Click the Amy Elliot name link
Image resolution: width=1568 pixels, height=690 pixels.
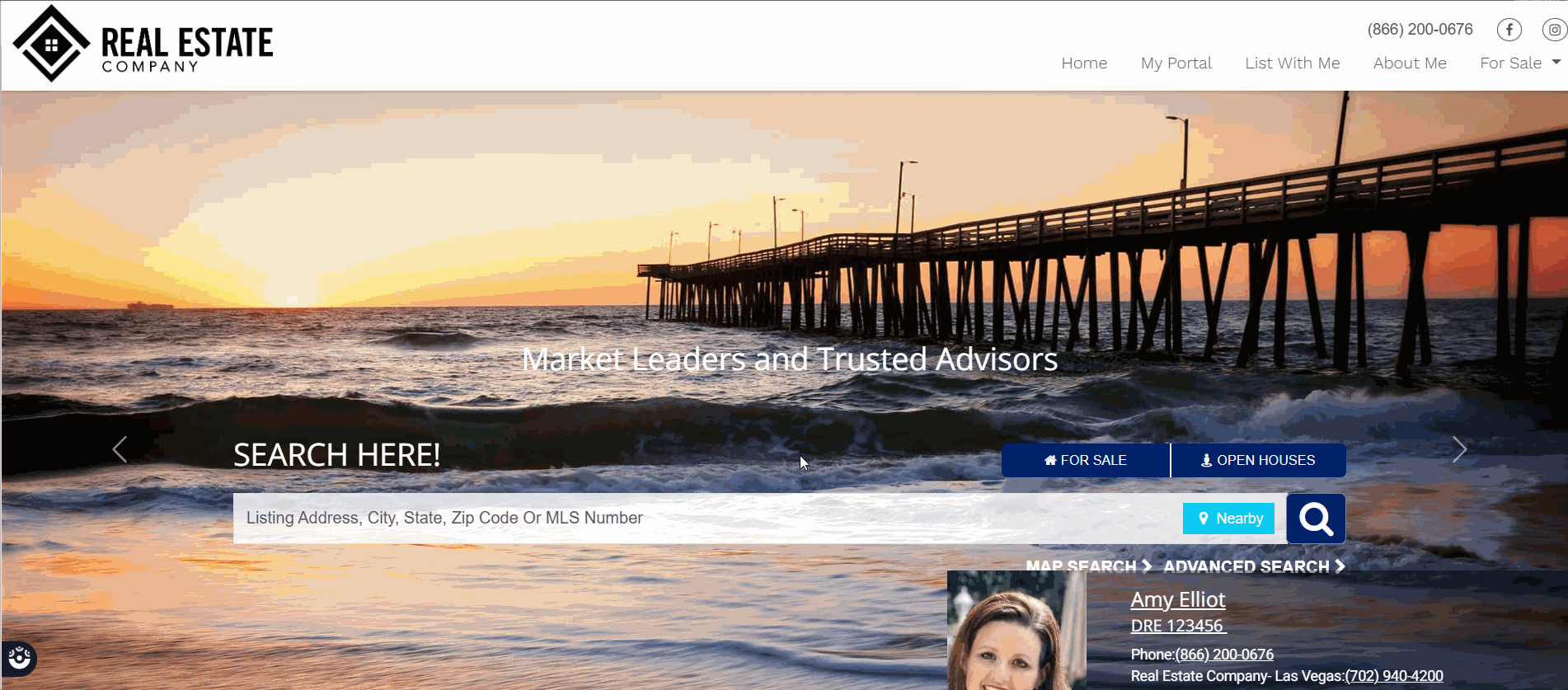click(1177, 599)
